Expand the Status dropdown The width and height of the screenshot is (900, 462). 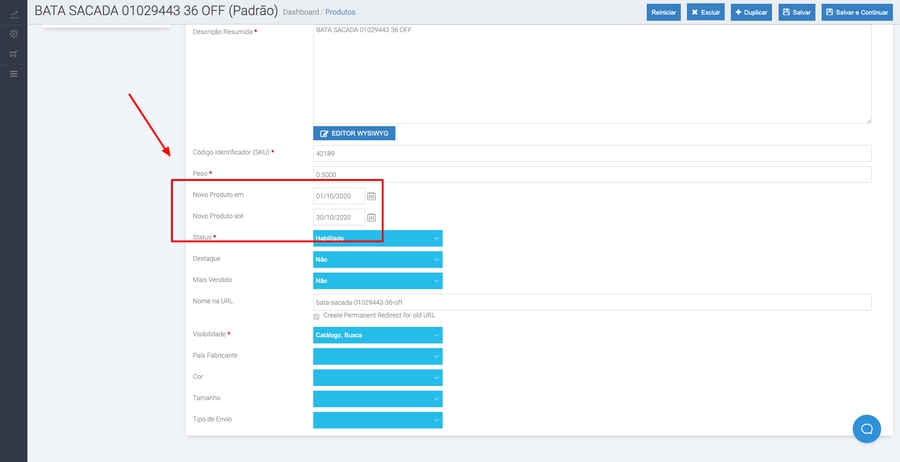point(377,238)
